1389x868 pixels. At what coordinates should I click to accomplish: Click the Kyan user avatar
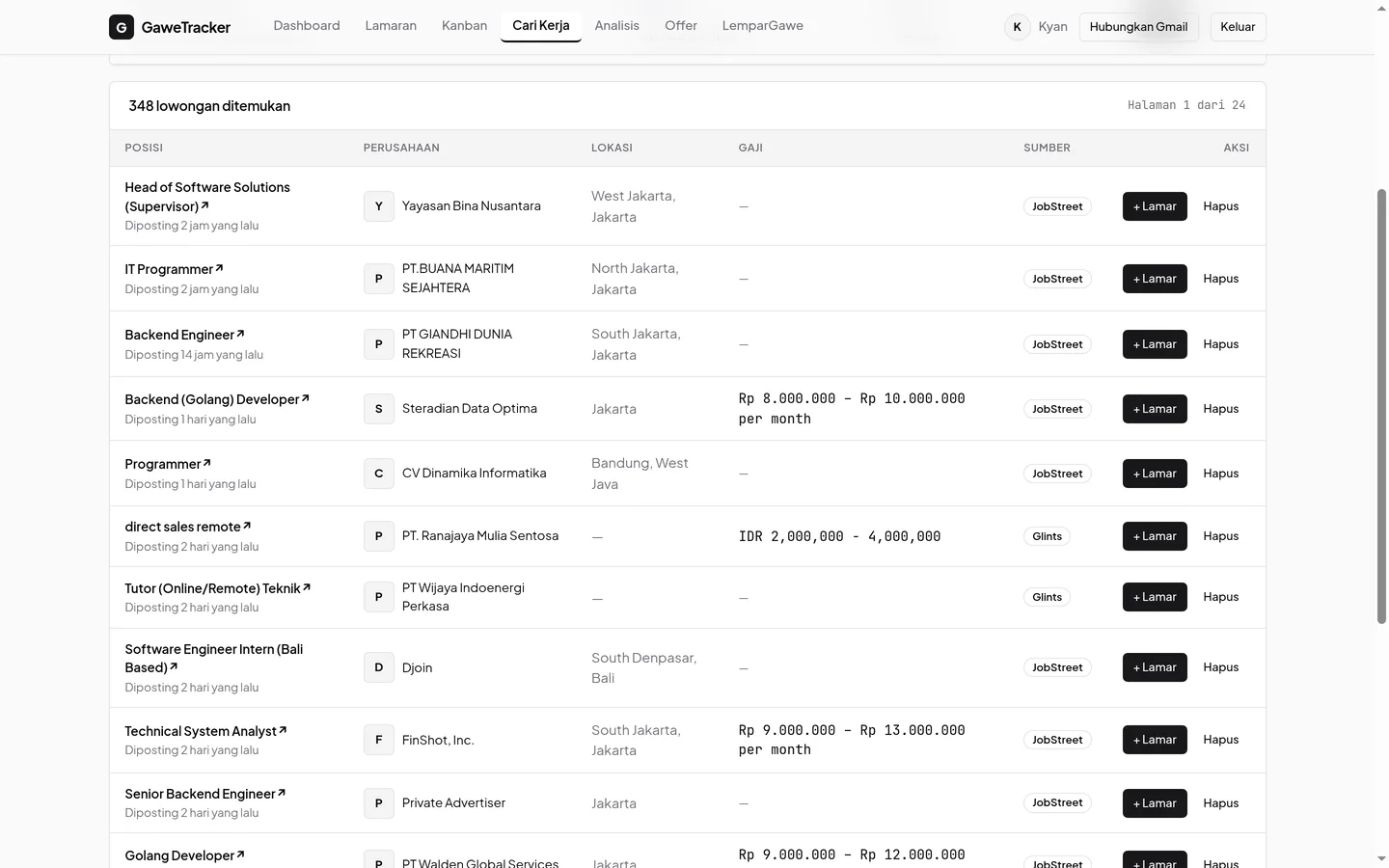click(1017, 27)
